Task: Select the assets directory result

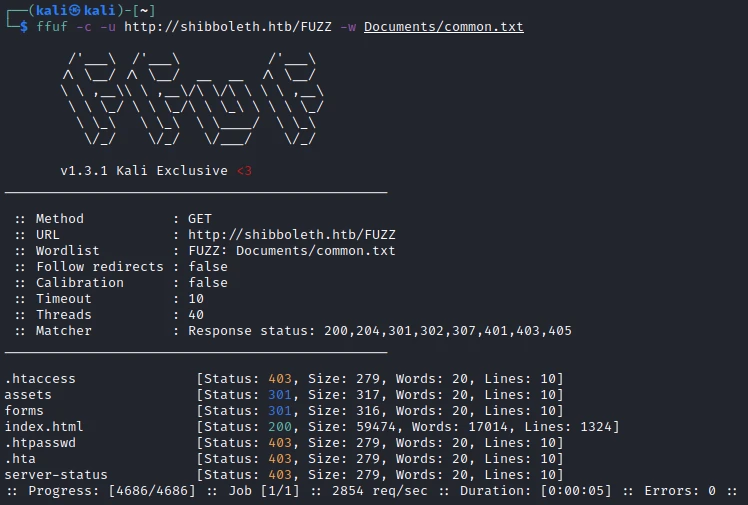Action: [28, 395]
